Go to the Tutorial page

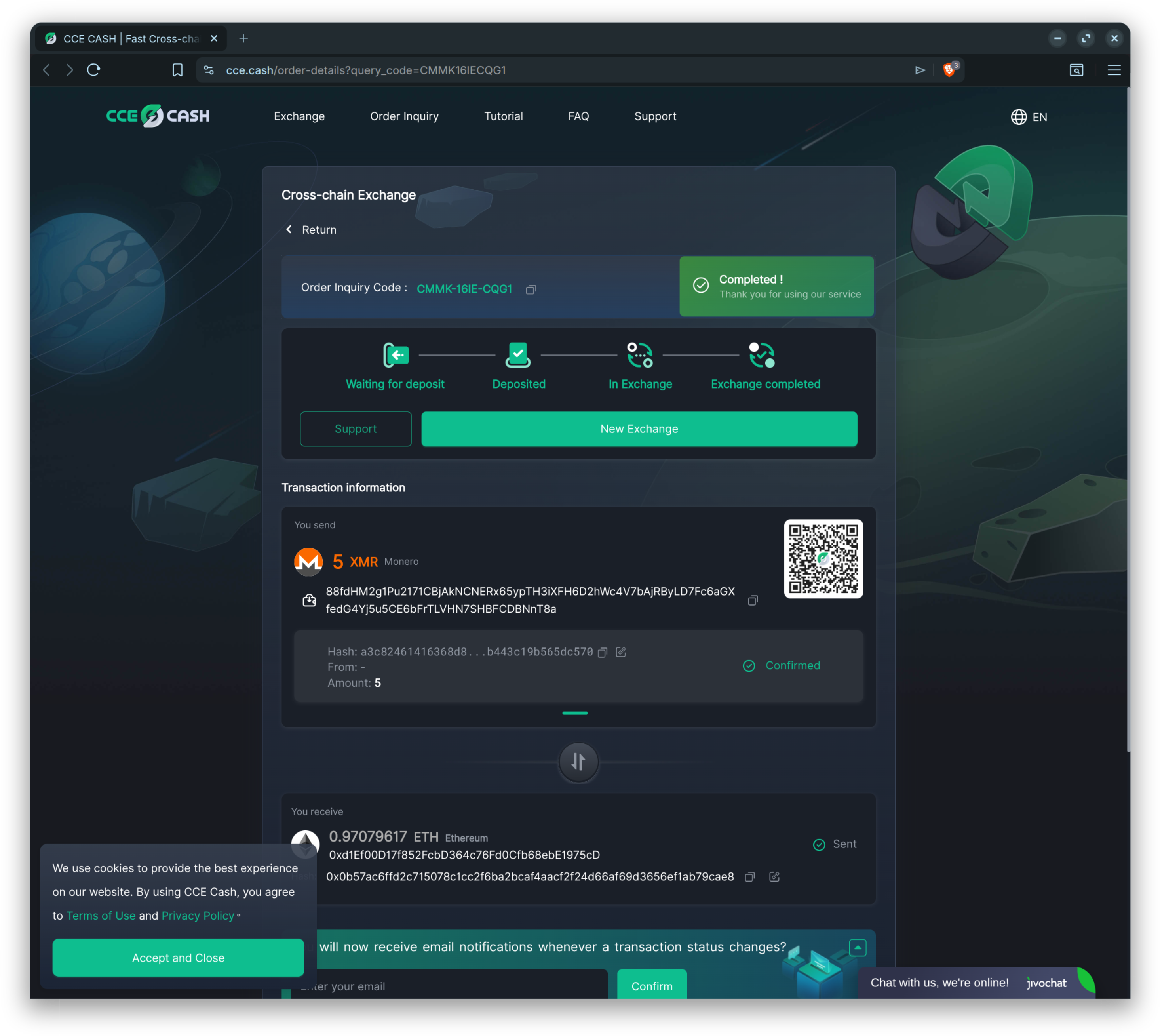point(504,116)
